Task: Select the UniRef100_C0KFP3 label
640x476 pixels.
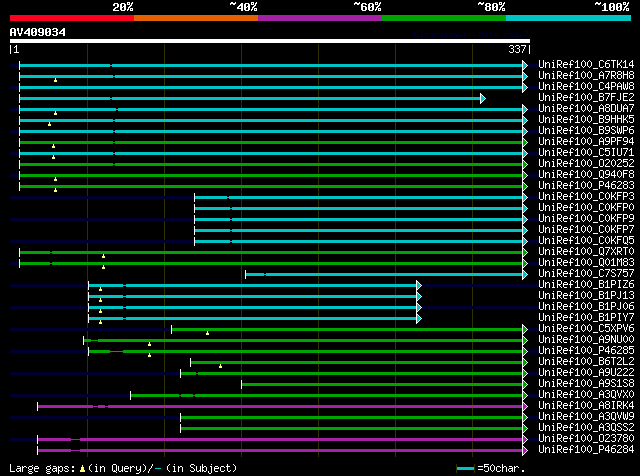Action: click(586, 197)
